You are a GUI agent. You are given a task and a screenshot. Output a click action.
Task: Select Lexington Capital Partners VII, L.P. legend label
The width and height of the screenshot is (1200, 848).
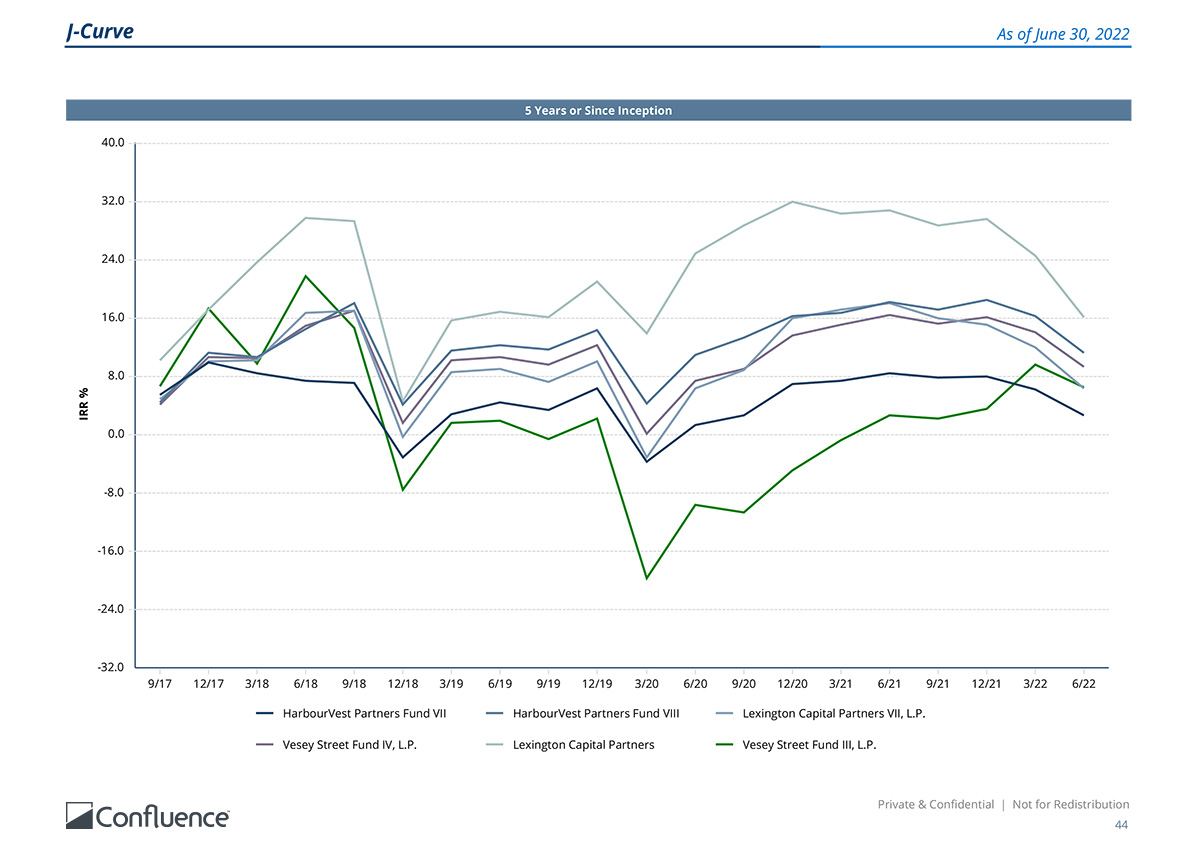[827, 713]
